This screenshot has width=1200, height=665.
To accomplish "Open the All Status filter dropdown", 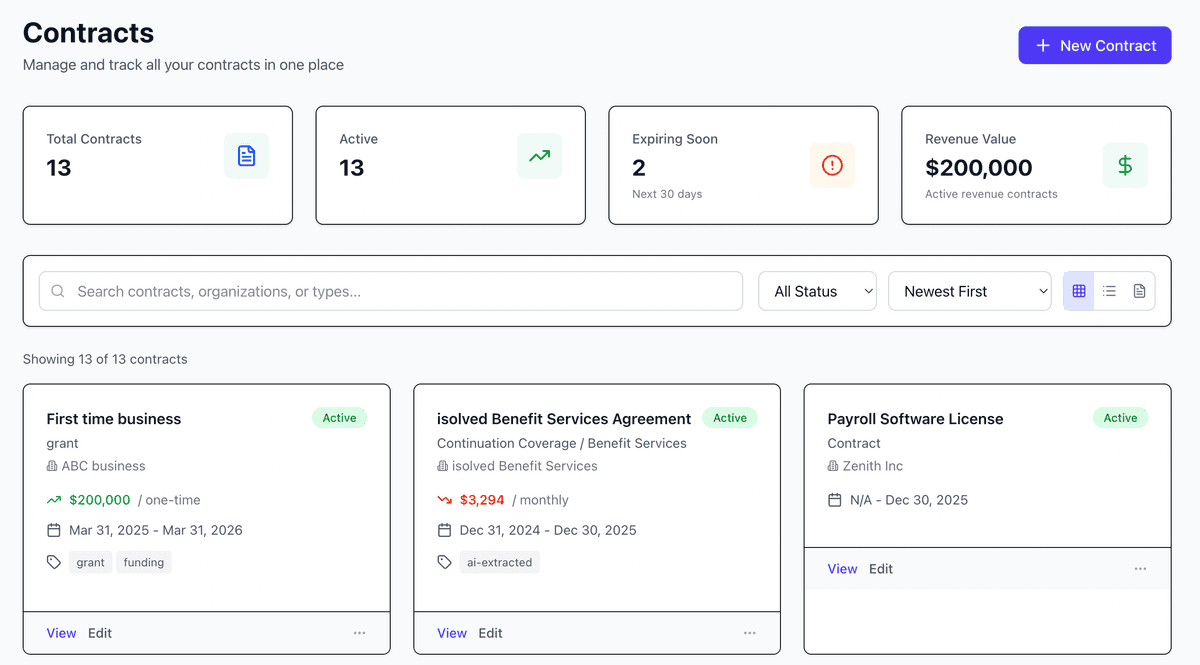I will click(817, 291).
